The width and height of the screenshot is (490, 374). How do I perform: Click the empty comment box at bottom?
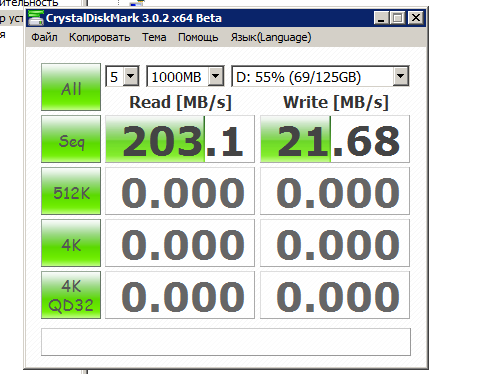[226, 342]
